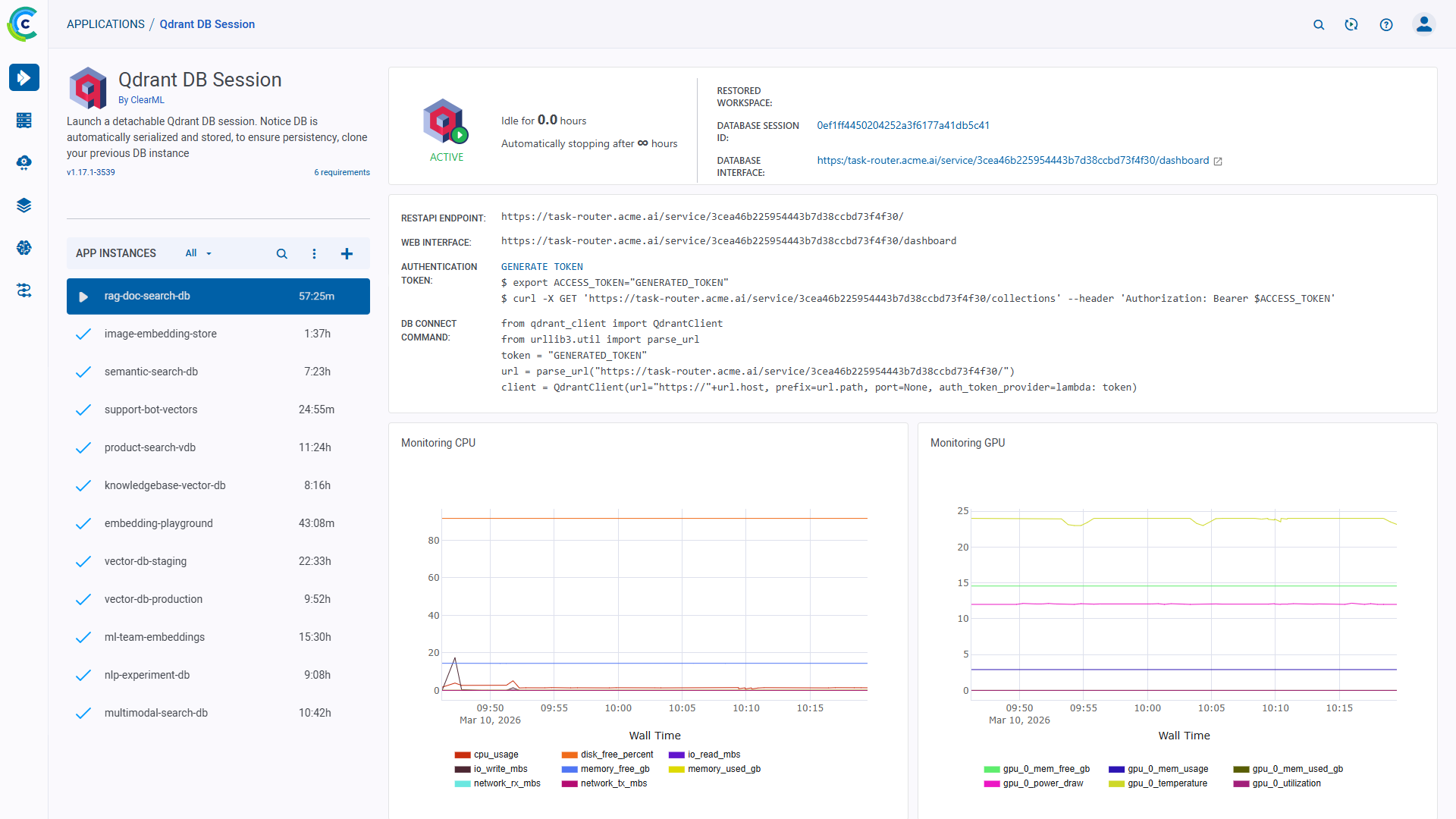The image size is (1456, 819).
Task: Open the cloud orchestration sidebar icon
Action: (x=24, y=162)
